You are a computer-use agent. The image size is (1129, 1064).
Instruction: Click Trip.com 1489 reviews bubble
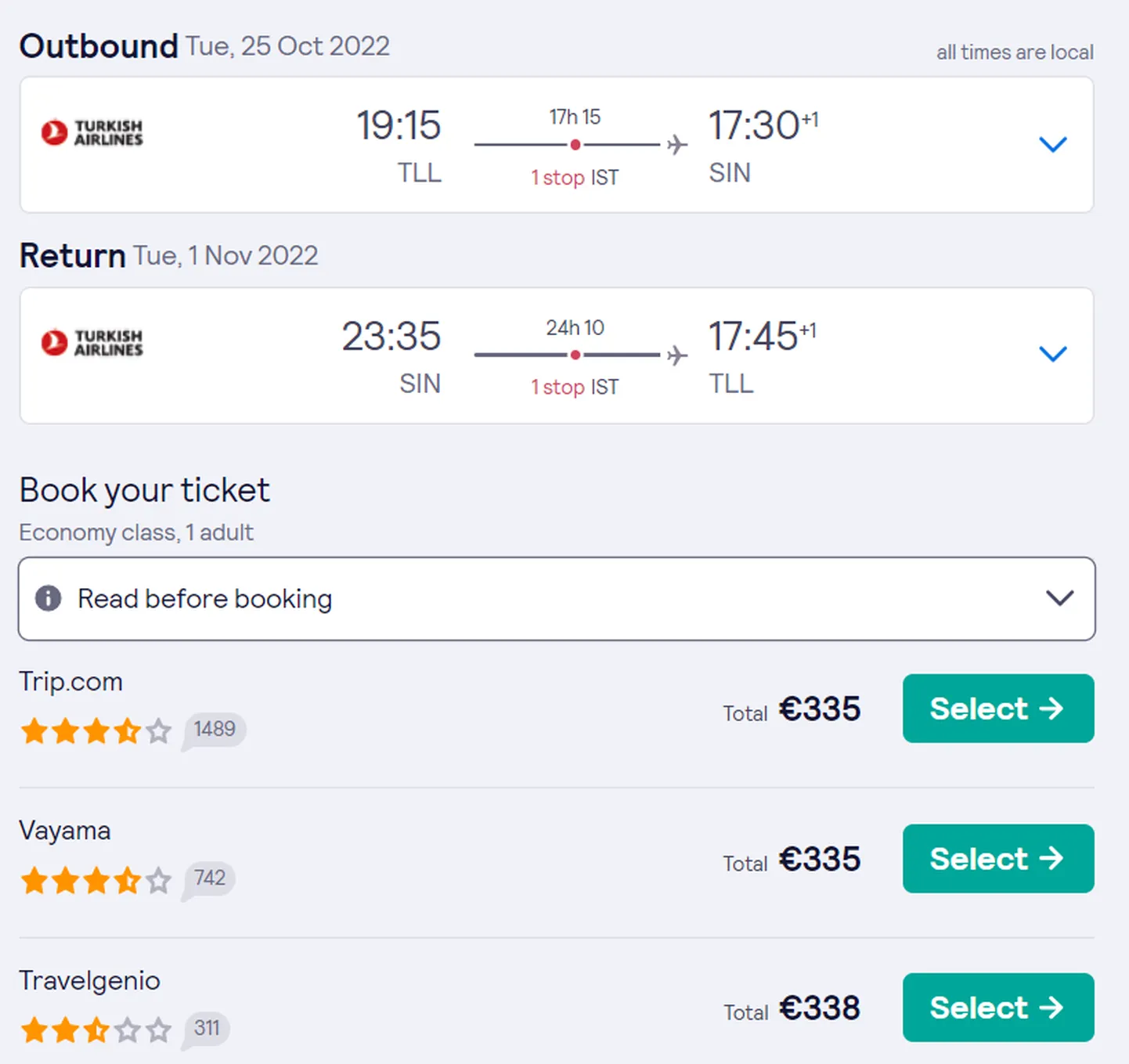pos(214,730)
